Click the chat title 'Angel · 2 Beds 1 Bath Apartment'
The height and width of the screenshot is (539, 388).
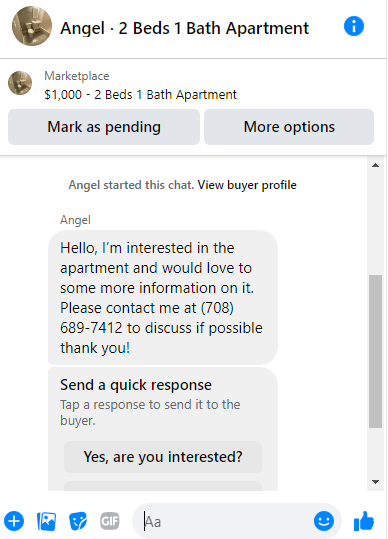185,28
